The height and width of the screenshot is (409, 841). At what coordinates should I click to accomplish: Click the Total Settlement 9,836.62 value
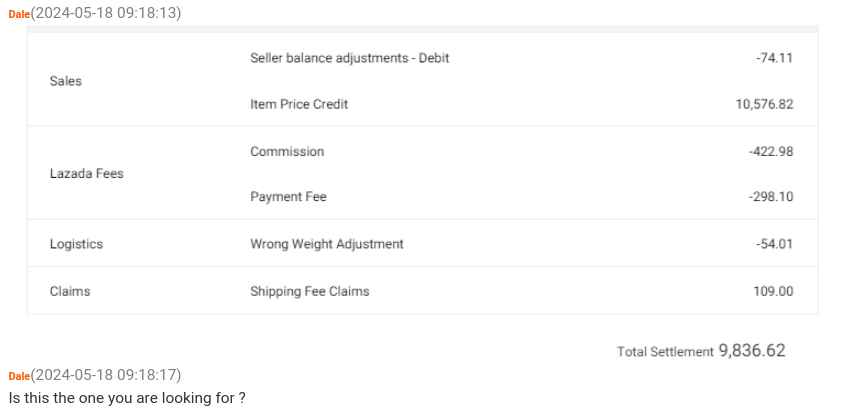(751, 351)
